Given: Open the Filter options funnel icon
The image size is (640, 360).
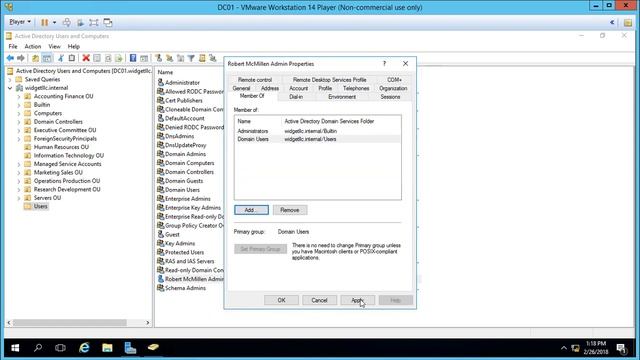Looking at the screenshot, I should (191, 58).
